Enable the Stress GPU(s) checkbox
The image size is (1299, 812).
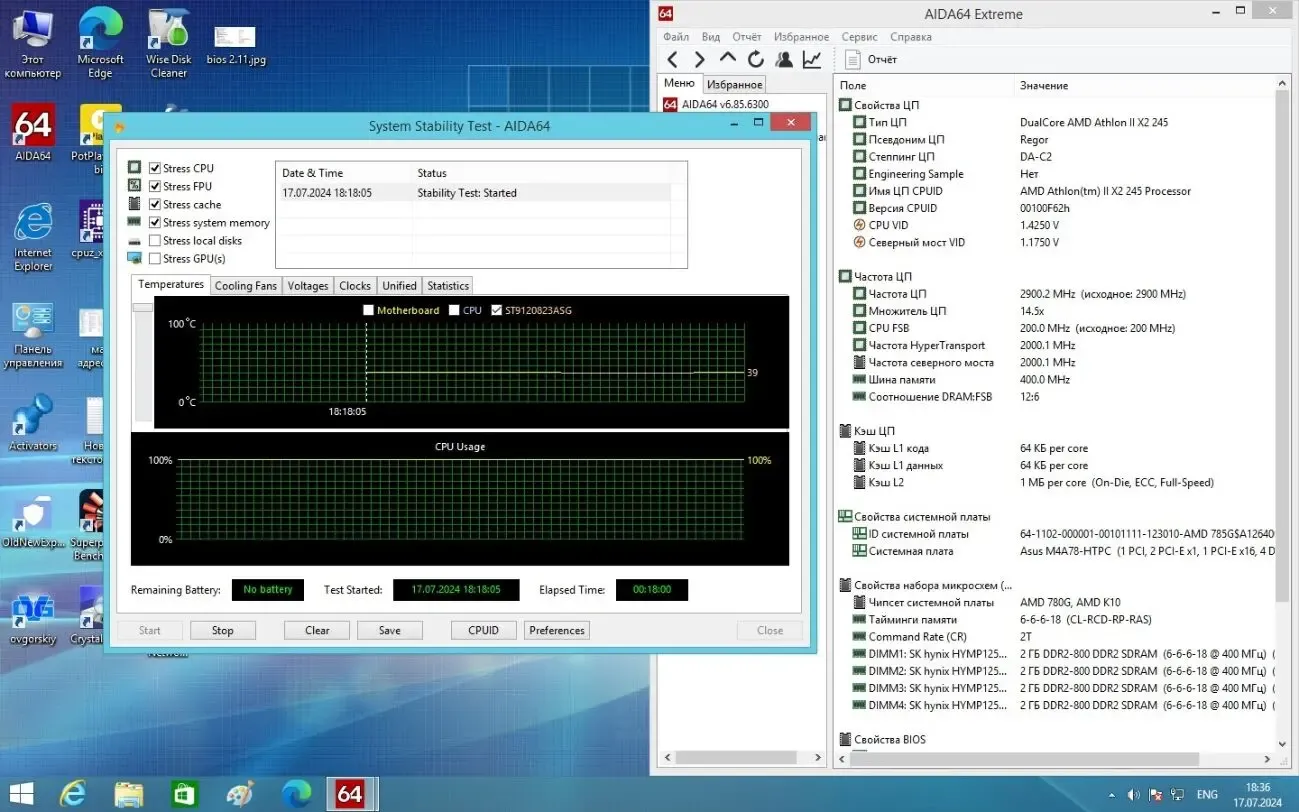point(155,258)
